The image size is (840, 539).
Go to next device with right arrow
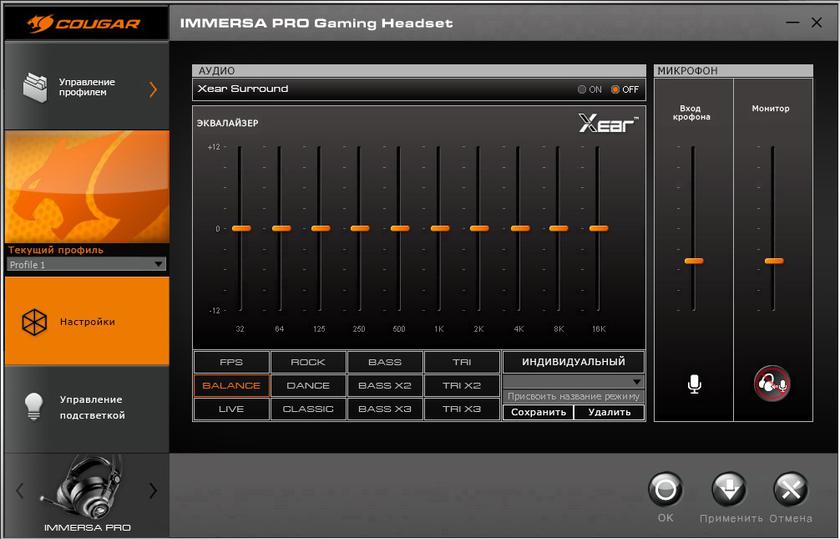[x=153, y=490]
